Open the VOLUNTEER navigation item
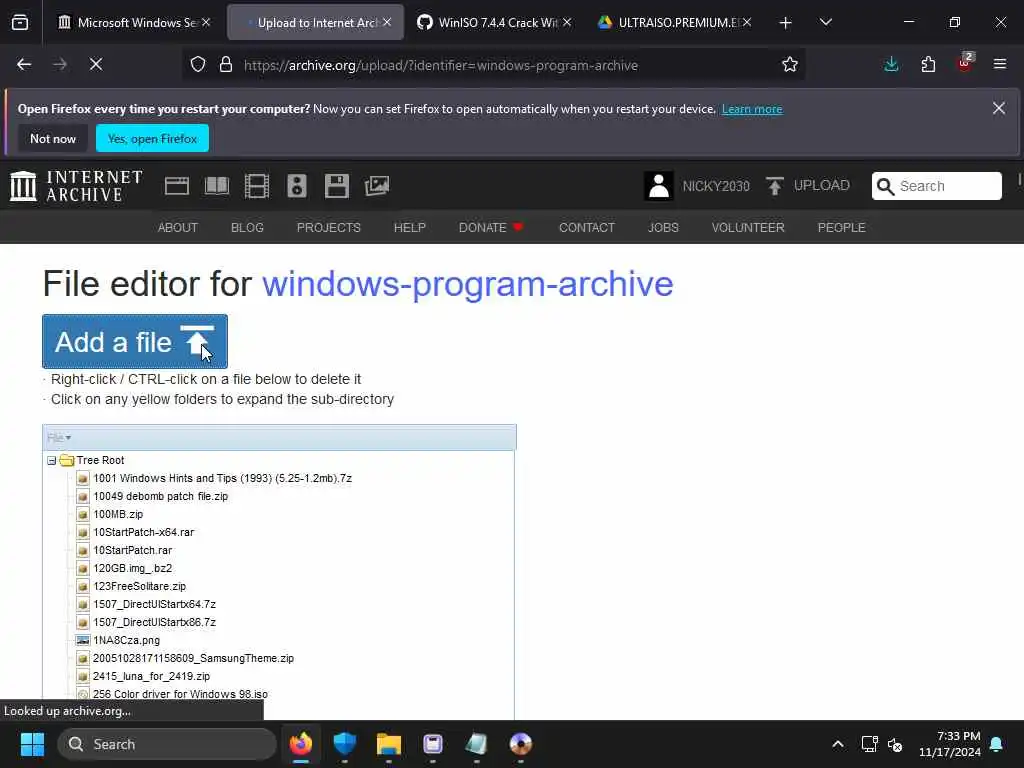Viewport: 1024px width, 768px height. coord(748,227)
